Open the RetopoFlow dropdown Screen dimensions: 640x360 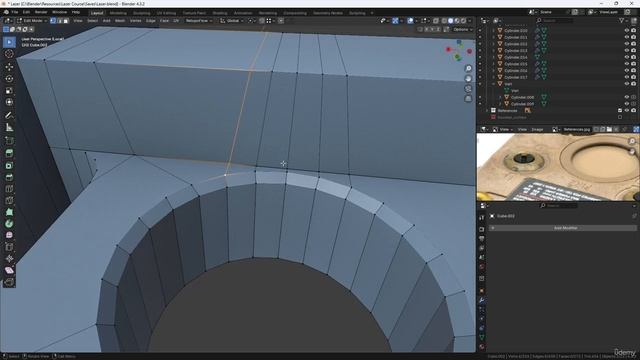click(198, 20)
